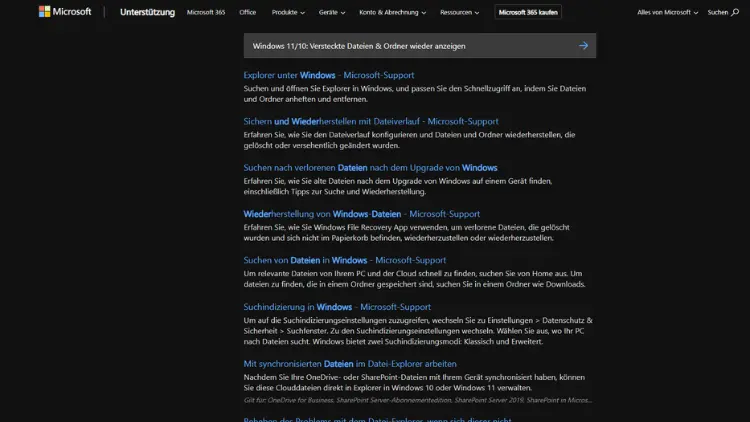750x422 pixels.
Task: Open the Microsoft 365 menu item
Action: [206, 12]
